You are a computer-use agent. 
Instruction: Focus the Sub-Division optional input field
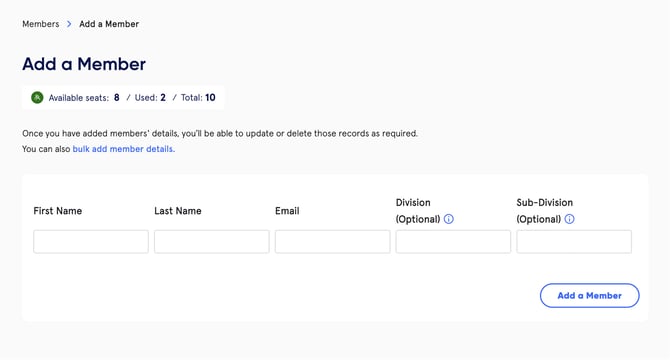coord(574,242)
